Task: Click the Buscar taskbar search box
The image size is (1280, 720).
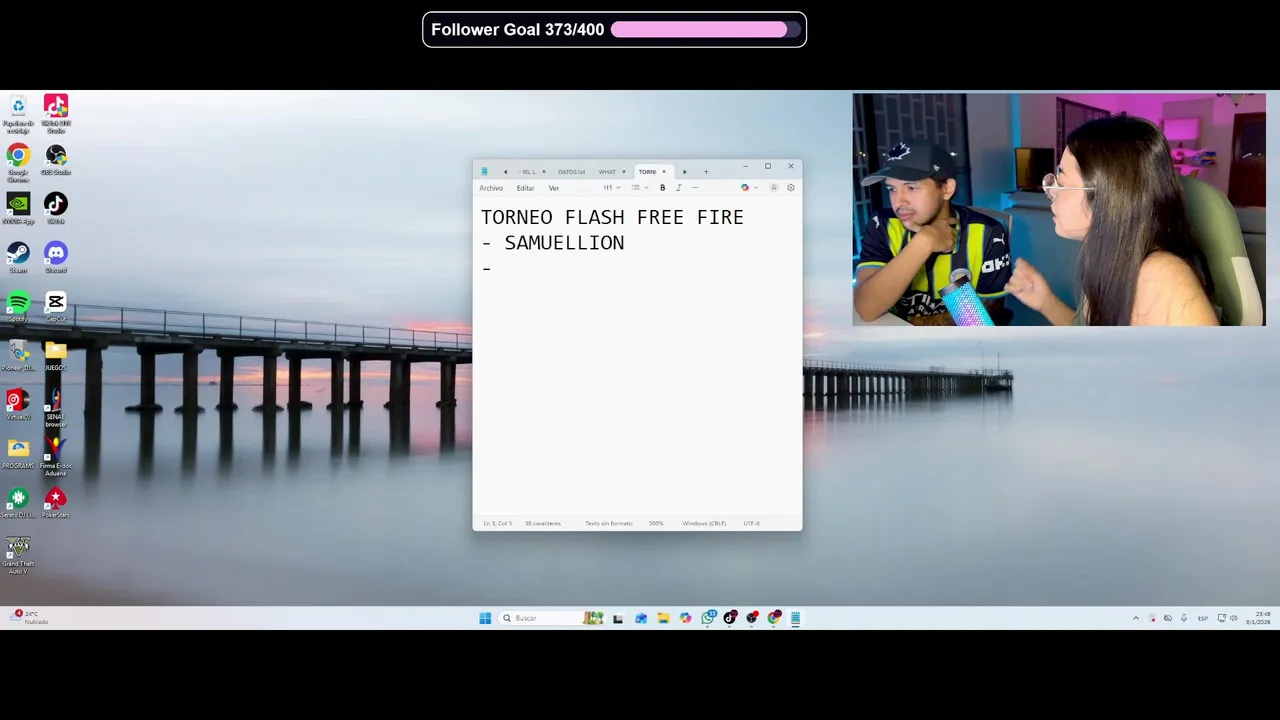Action: (x=551, y=618)
